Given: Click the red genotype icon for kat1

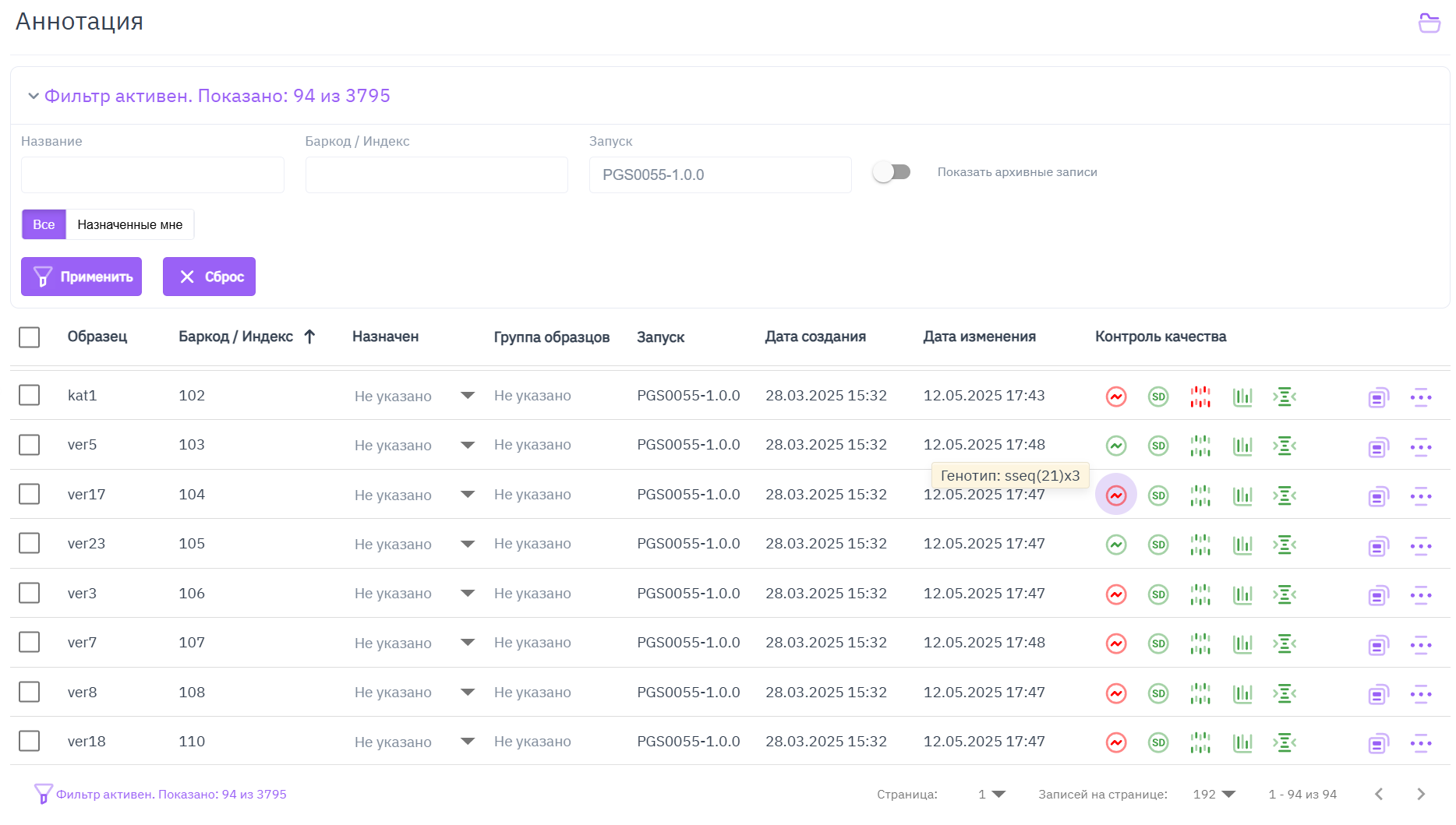Looking at the screenshot, I should click(1116, 397).
